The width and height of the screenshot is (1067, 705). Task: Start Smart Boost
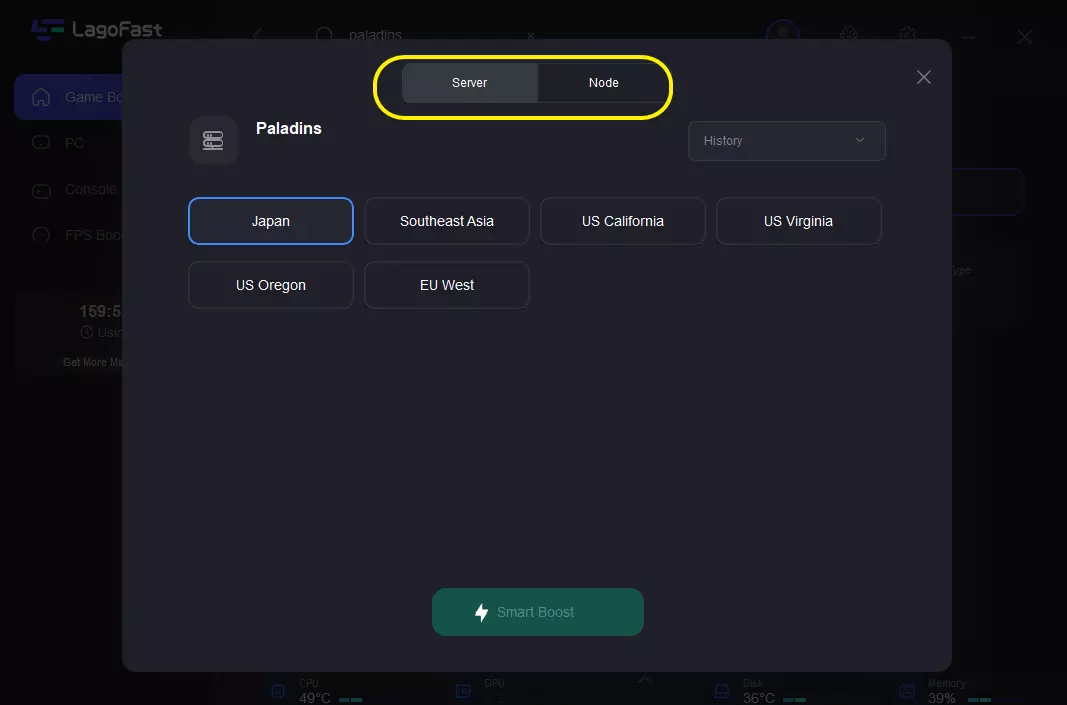tap(538, 612)
